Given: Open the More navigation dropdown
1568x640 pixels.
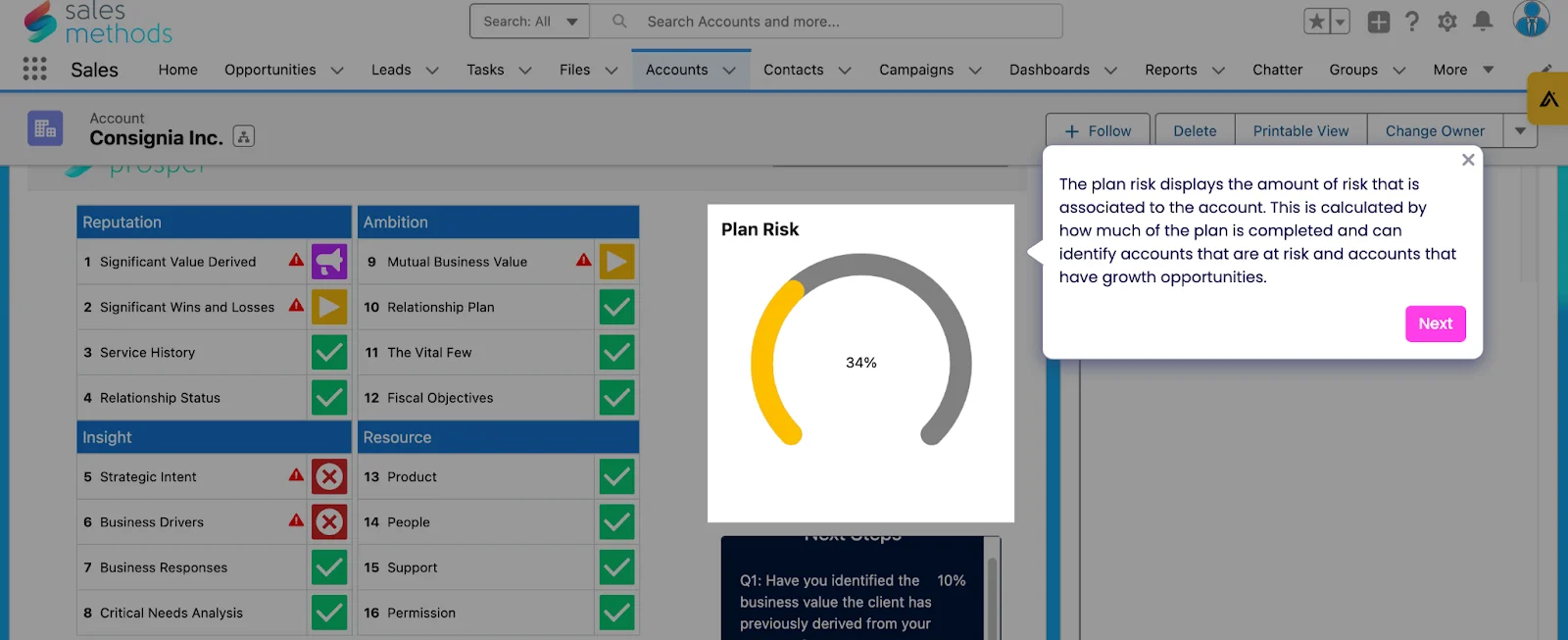Looking at the screenshot, I should 1463,70.
